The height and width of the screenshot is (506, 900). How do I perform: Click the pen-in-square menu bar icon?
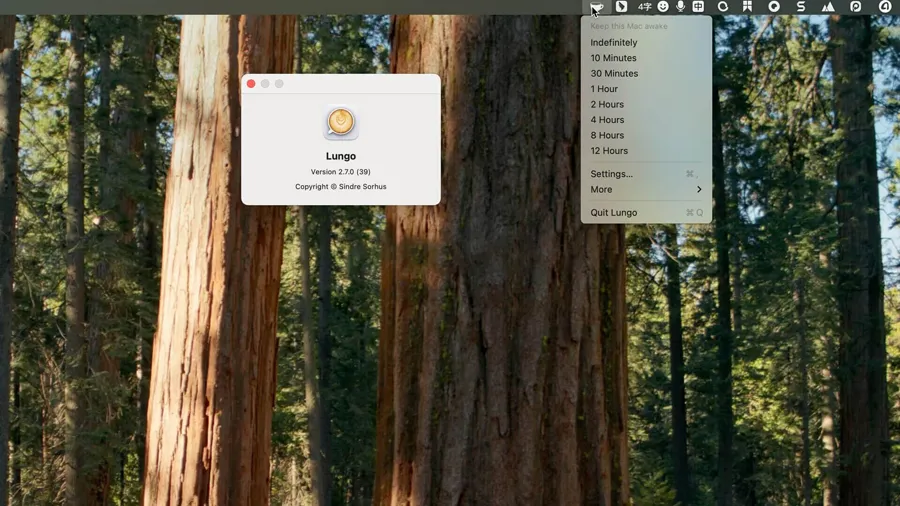[x=621, y=7]
